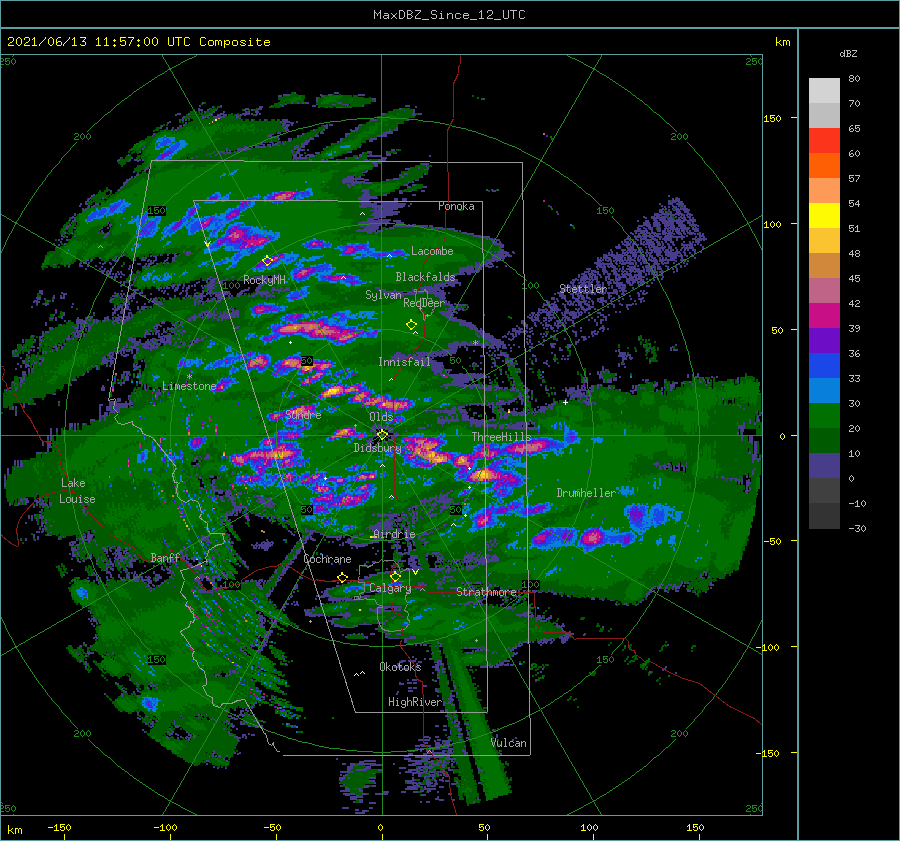The height and width of the screenshot is (841, 900).
Task: Select the yellow 54–51 dBZ color swatch
Action: pos(824,216)
